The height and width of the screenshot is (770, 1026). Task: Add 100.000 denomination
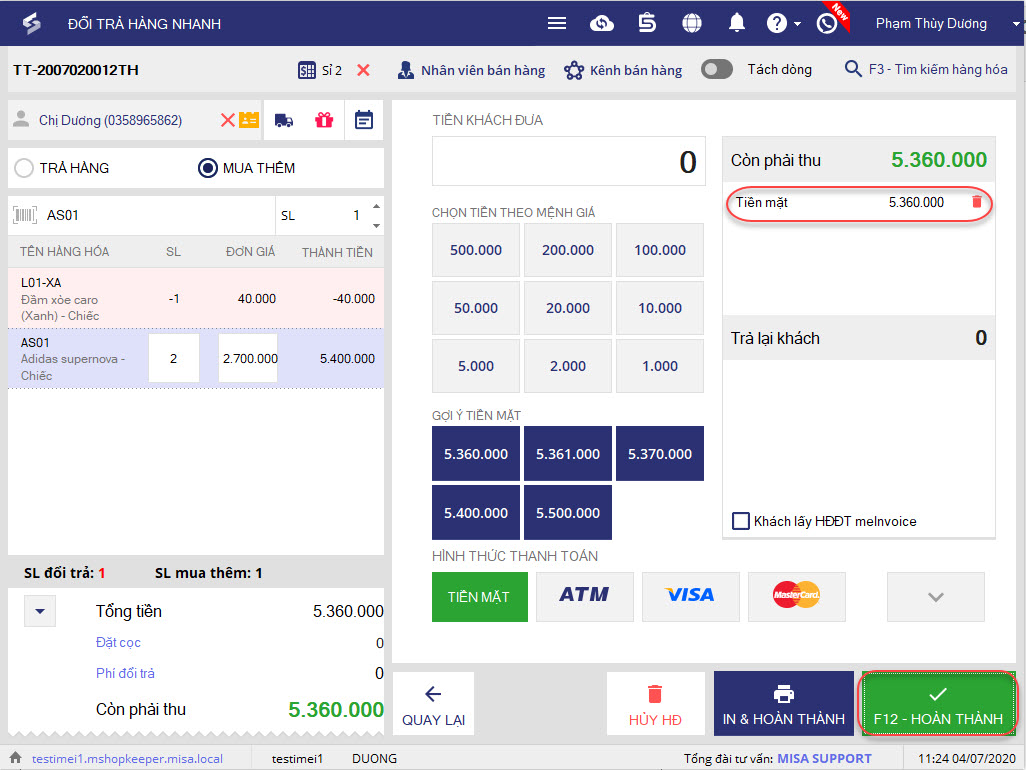pos(660,250)
